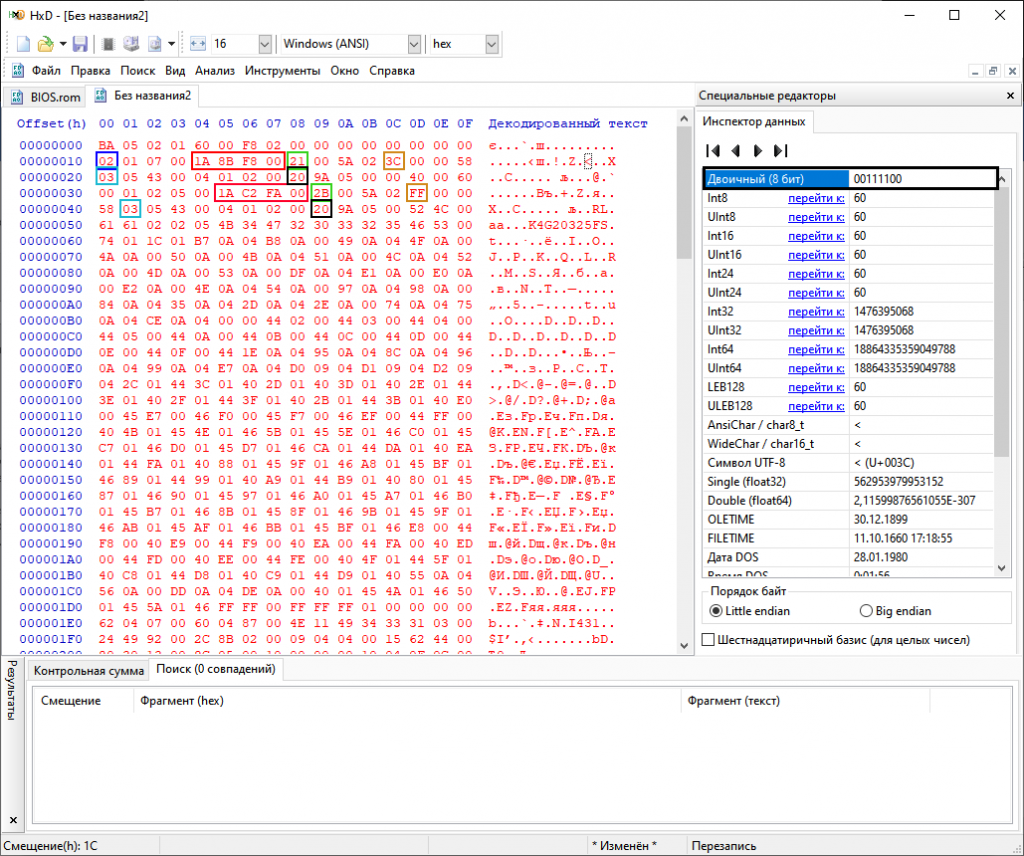Select the Инспектор данных tab

click(754, 121)
